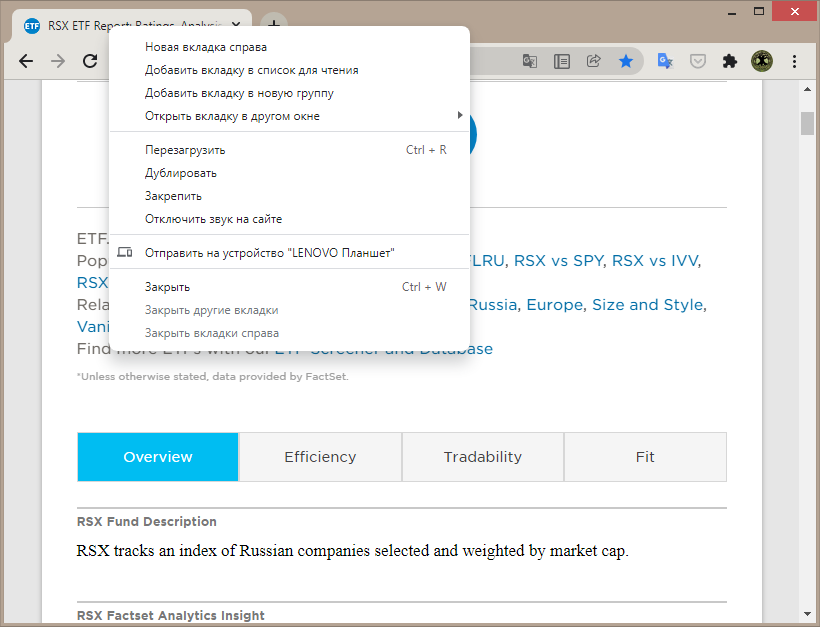This screenshot has height=627, width=820.
Task: Reload the page with the refresh icon
Action: click(90, 61)
